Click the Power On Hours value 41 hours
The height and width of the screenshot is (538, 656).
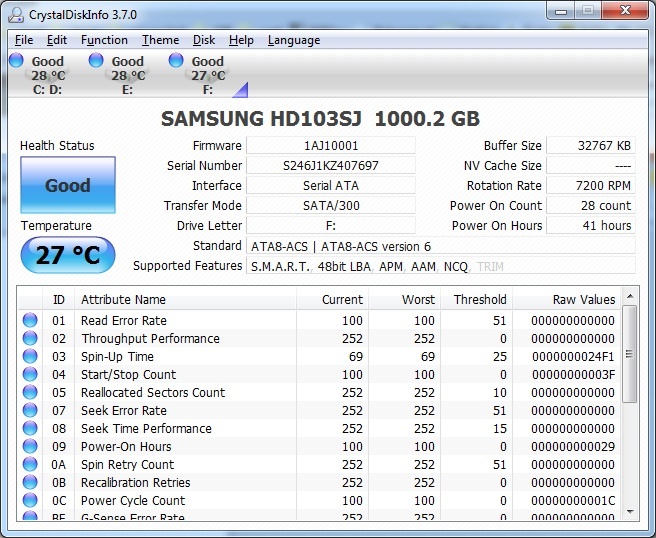tap(591, 225)
